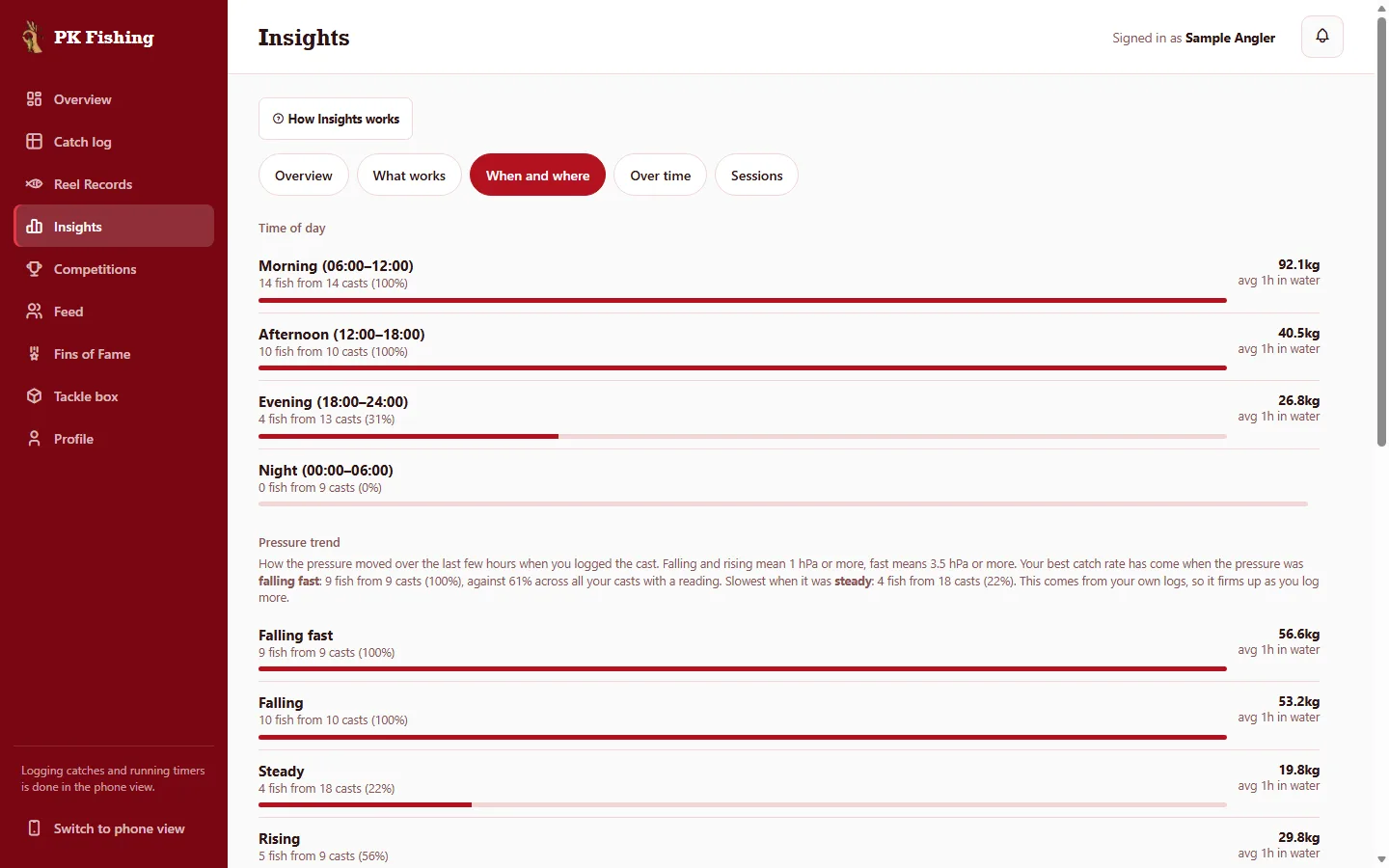Open Tackle box

click(x=114, y=396)
